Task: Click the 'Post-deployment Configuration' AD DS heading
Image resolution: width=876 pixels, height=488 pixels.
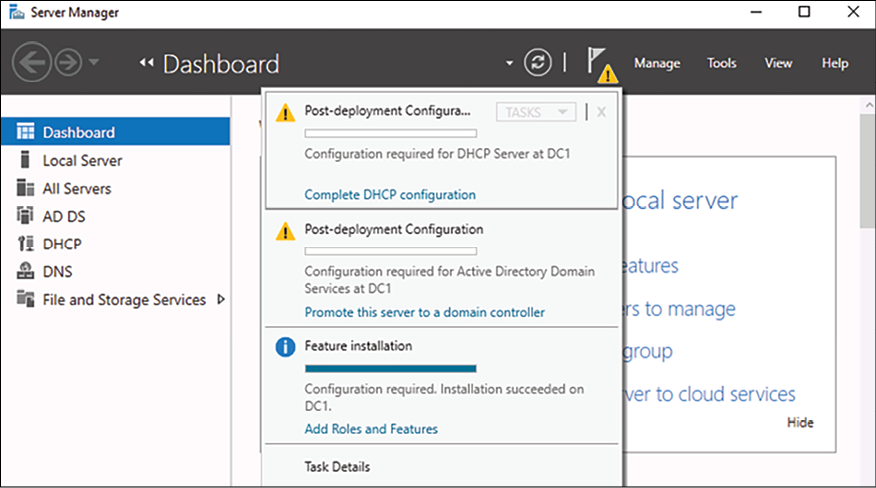Action: click(394, 229)
